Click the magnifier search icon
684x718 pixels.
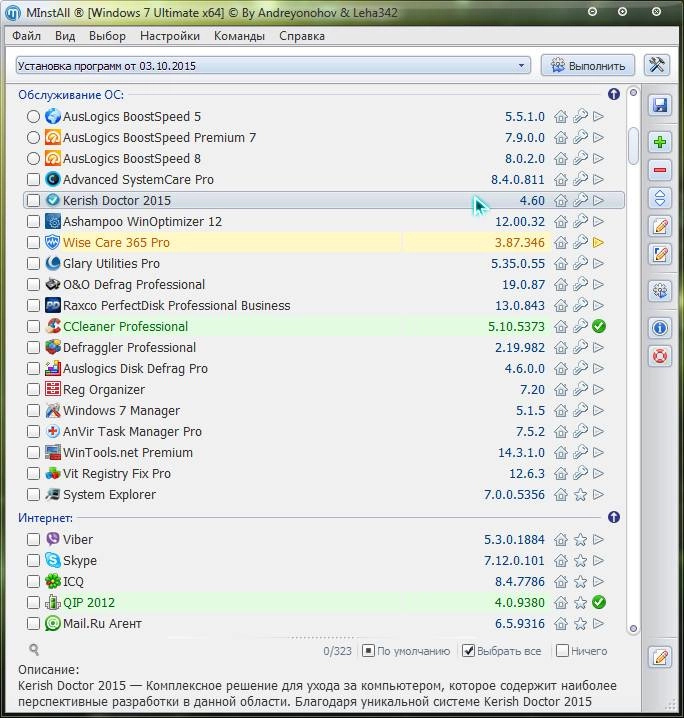pyautogui.click(x=34, y=649)
